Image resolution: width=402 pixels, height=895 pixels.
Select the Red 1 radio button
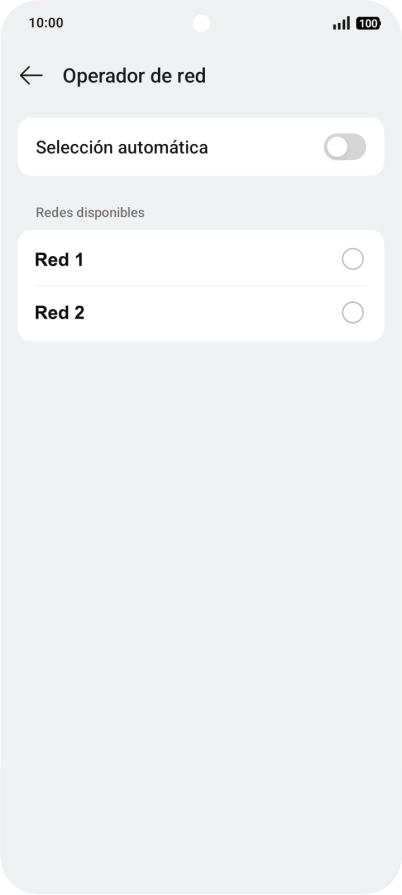[x=352, y=259]
